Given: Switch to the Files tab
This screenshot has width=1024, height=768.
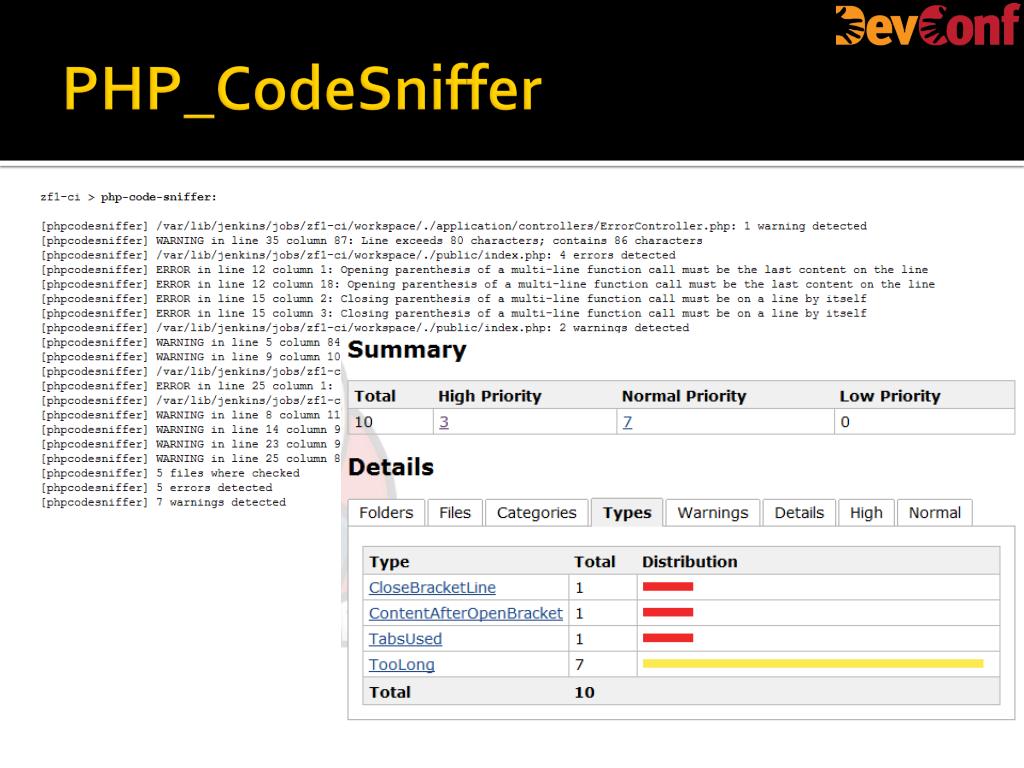Looking at the screenshot, I should click(x=455, y=513).
